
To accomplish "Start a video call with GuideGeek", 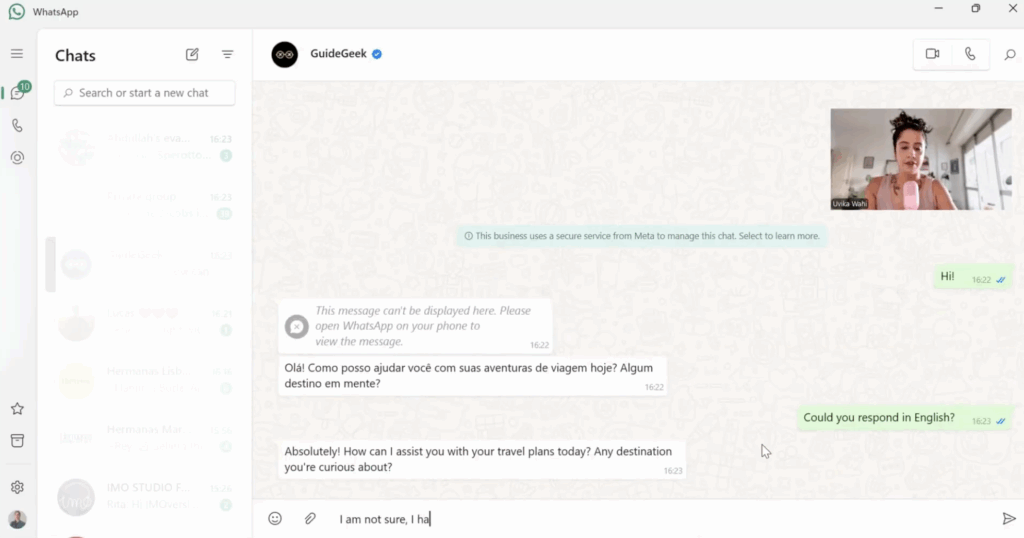I will (x=932, y=54).
